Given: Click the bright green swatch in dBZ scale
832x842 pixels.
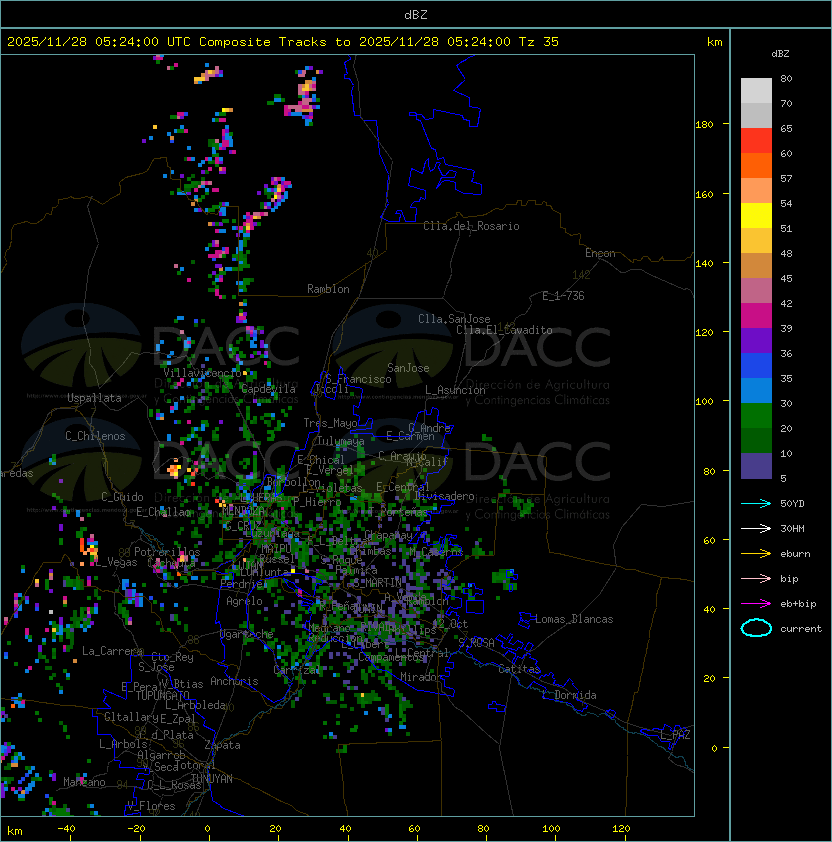Looking at the screenshot, I should point(756,415).
